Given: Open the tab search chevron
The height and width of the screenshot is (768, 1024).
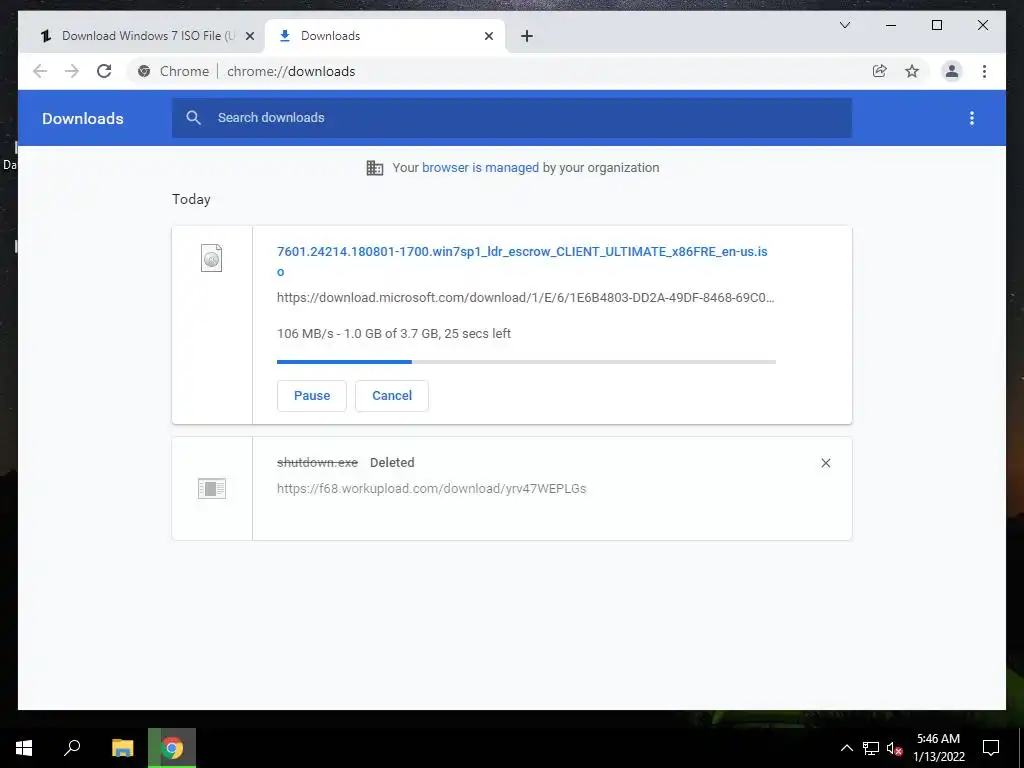Looking at the screenshot, I should point(844,25).
